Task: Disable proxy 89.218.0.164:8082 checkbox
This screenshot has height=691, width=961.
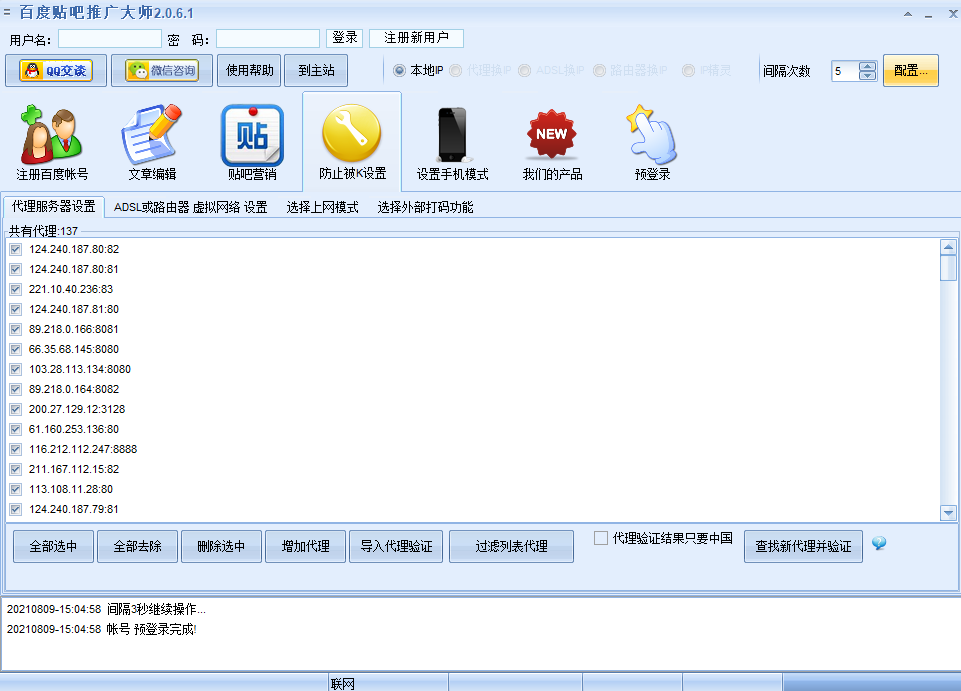Action: tap(16, 389)
